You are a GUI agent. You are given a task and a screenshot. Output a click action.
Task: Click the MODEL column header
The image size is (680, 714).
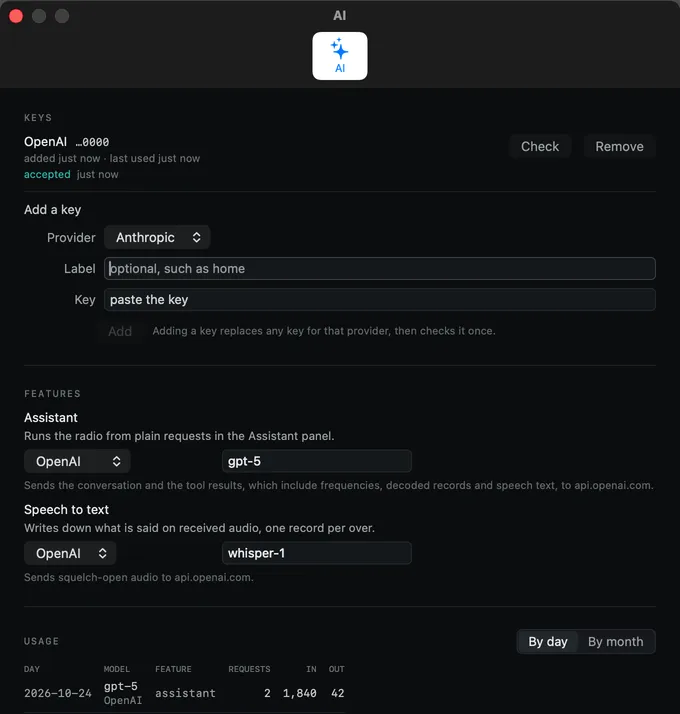(117, 669)
